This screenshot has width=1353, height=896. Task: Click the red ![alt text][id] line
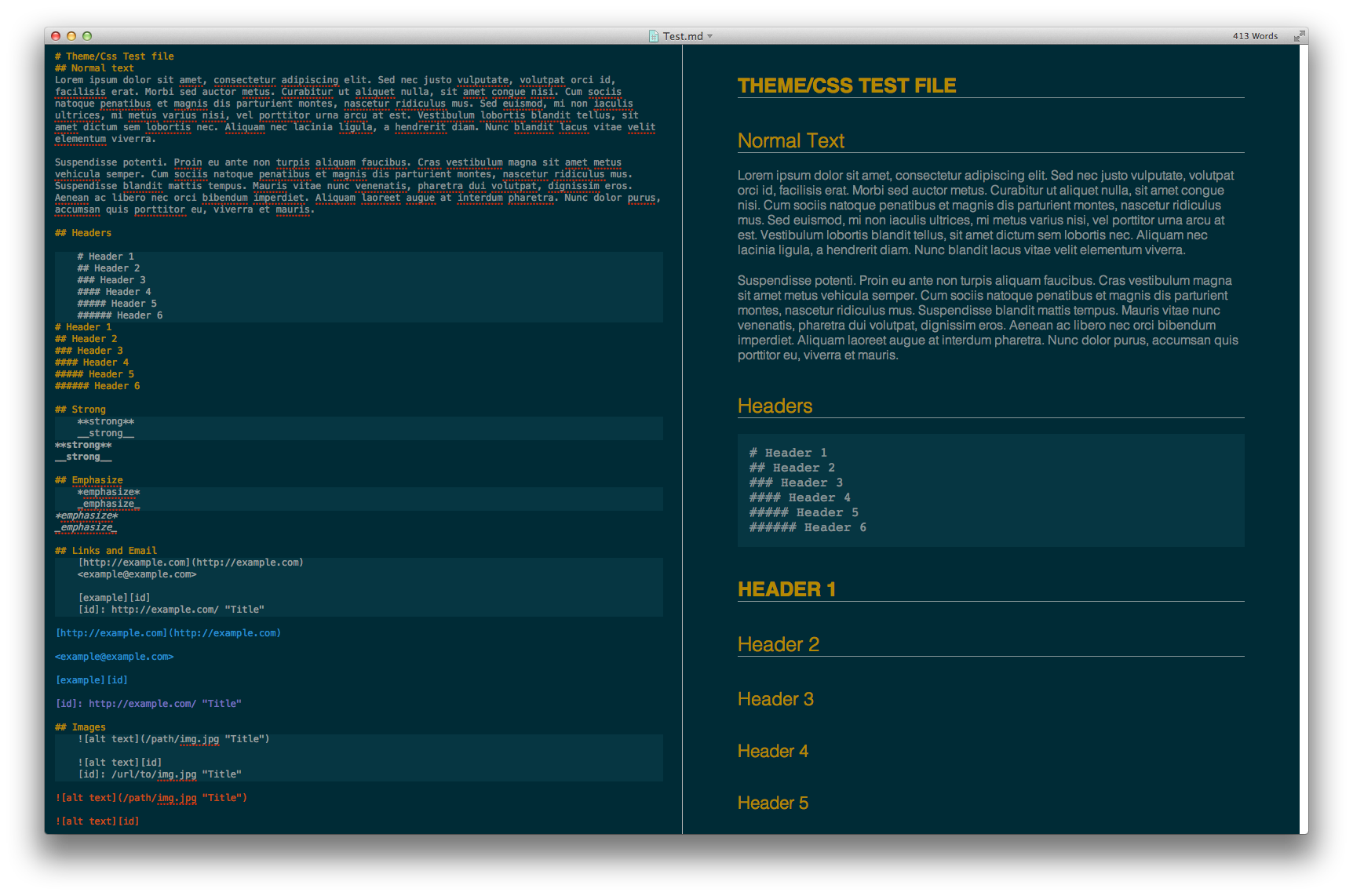(x=97, y=821)
